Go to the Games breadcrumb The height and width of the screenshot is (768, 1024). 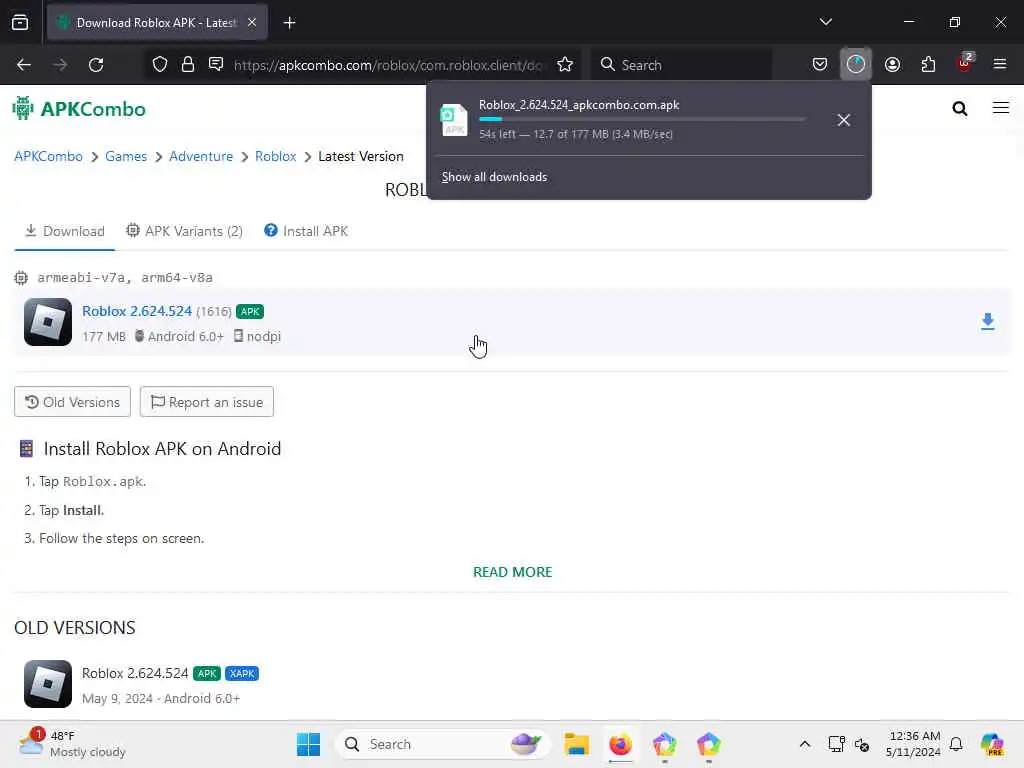(x=126, y=157)
